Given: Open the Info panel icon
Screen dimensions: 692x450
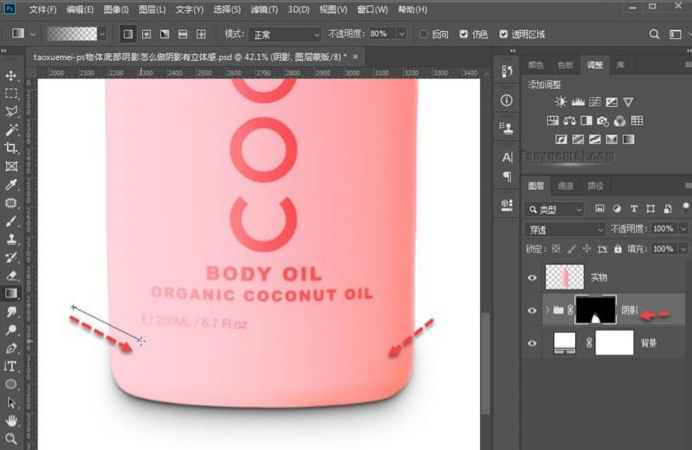Looking at the screenshot, I should (x=507, y=100).
